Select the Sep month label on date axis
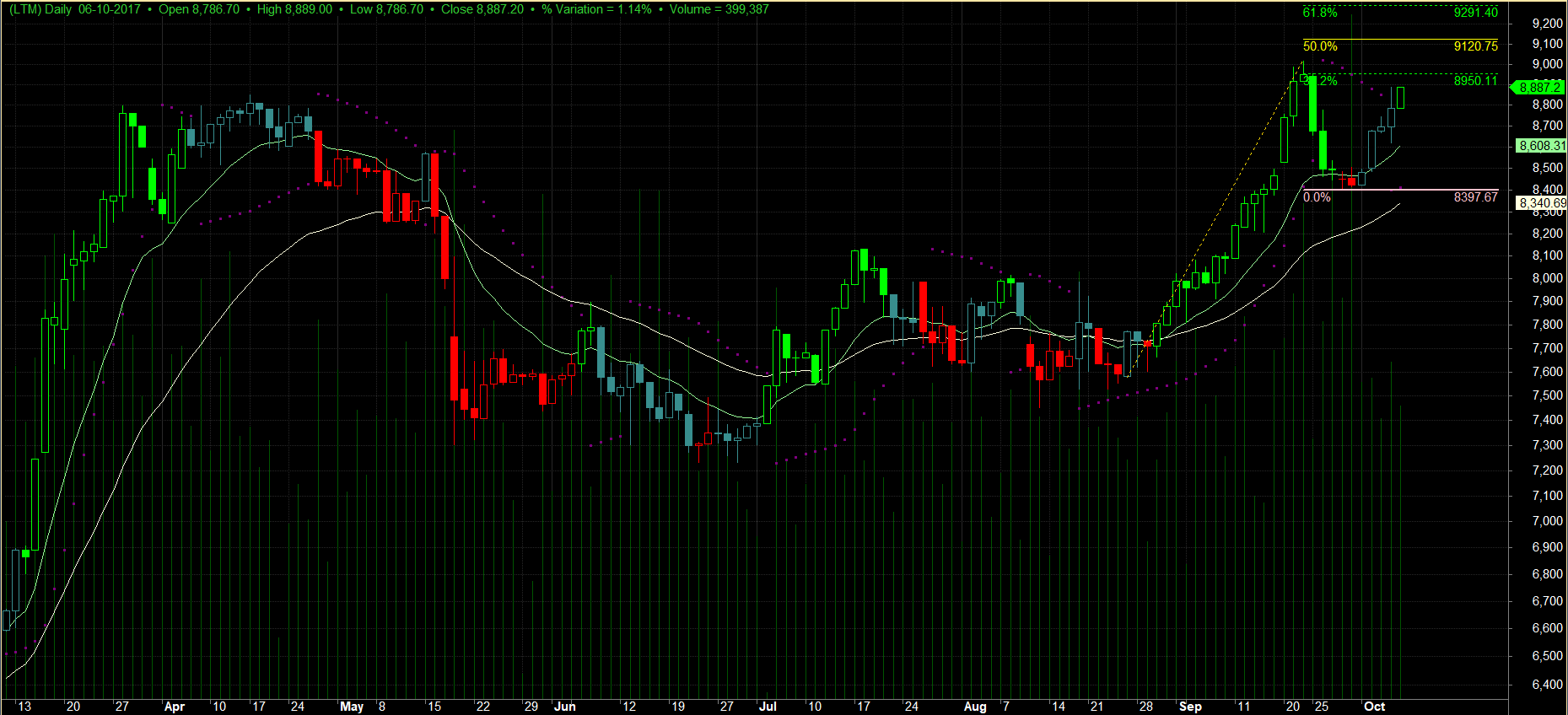Screen dimensions: 1568x715 (1190, 707)
